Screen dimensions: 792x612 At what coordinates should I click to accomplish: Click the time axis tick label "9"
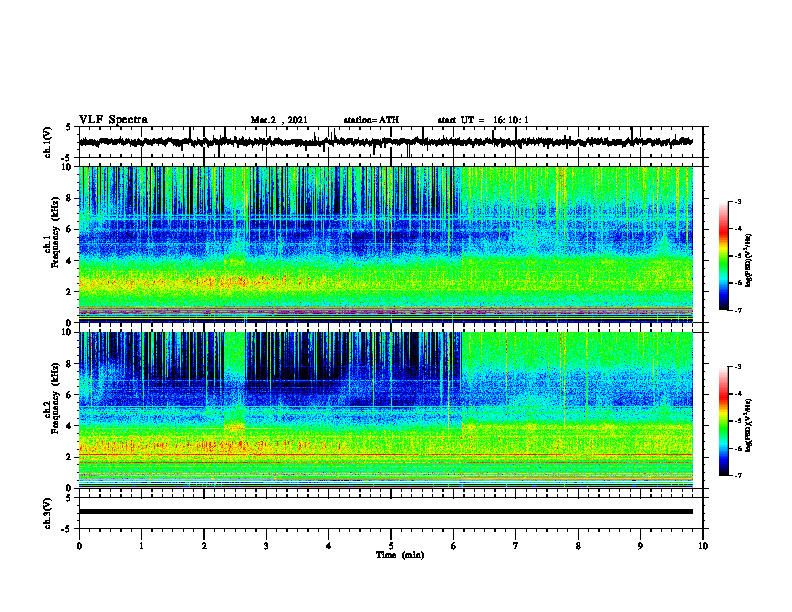[x=640, y=546]
